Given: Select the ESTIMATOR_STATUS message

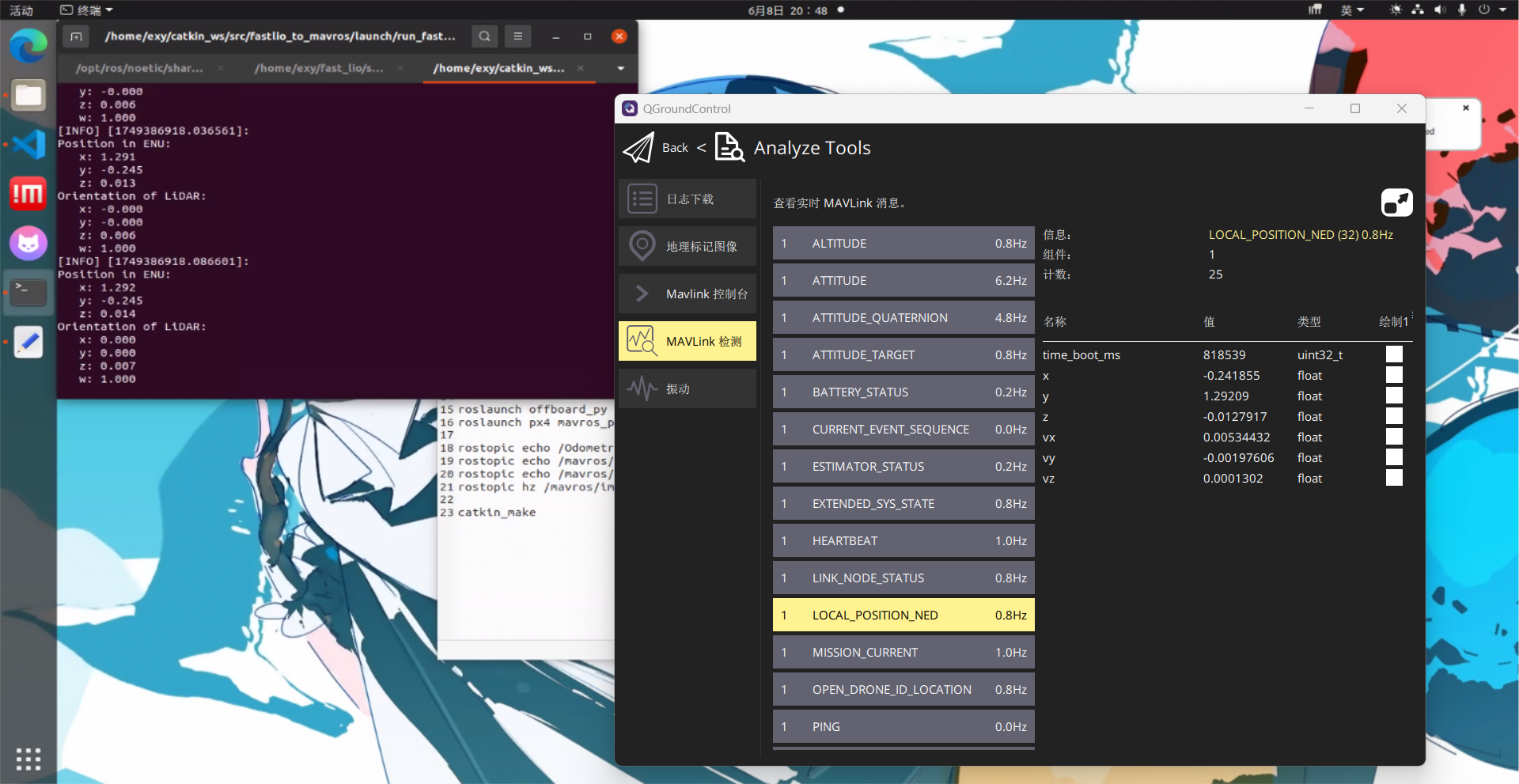Looking at the screenshot, I should 903,466.
